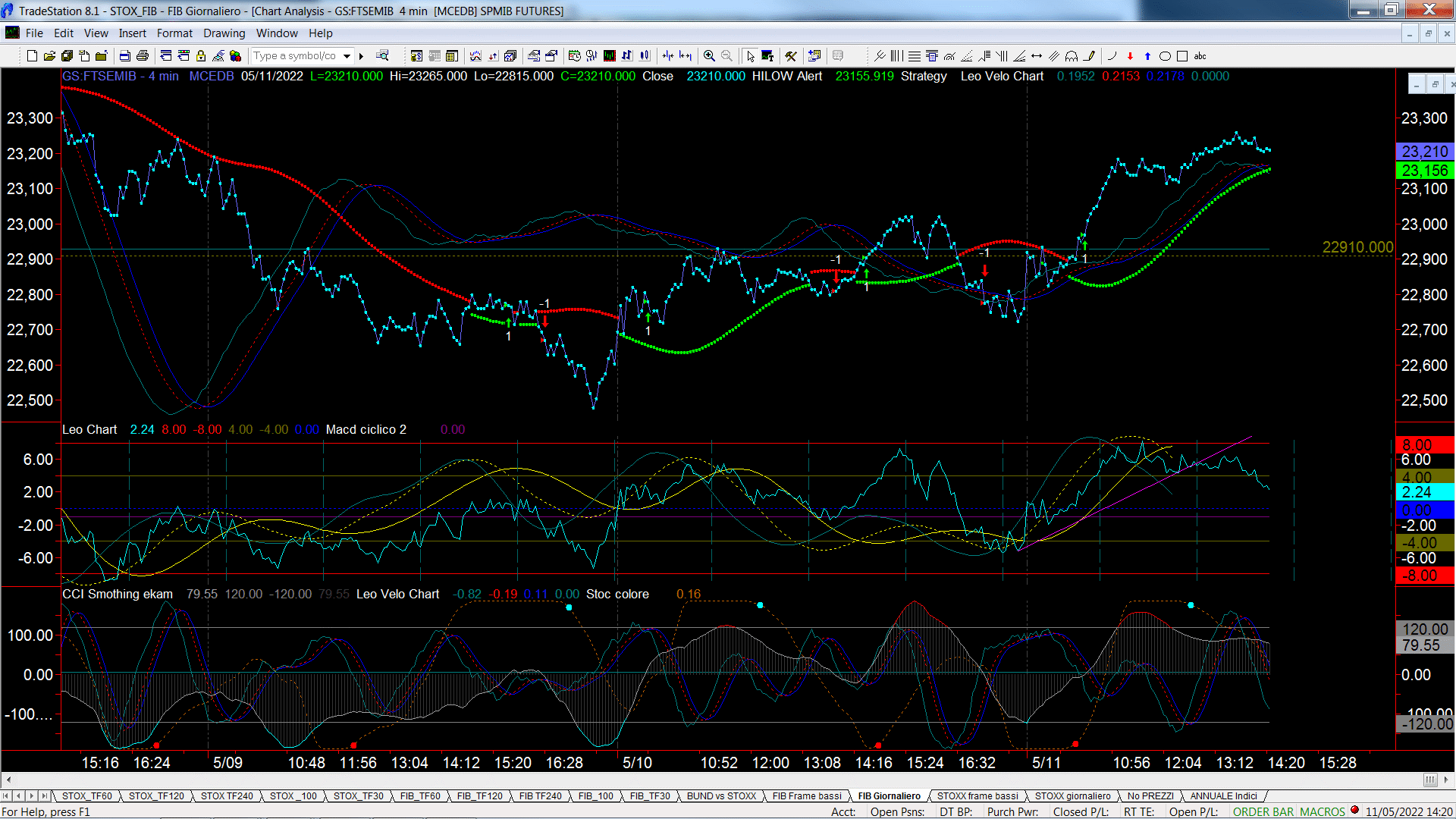The width and height of the screenshot is (1456, 819).
Task: Open the Edit menu
Action: (x=64, y=33)
